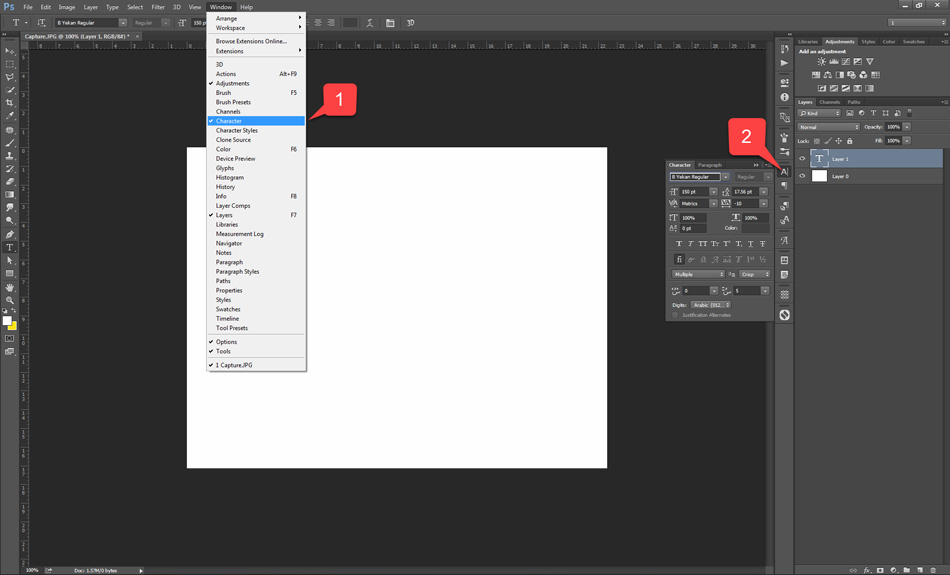Open the blend mode Normal dropdown
Viewport: 950px width, 575px height.
pos(828,127)
